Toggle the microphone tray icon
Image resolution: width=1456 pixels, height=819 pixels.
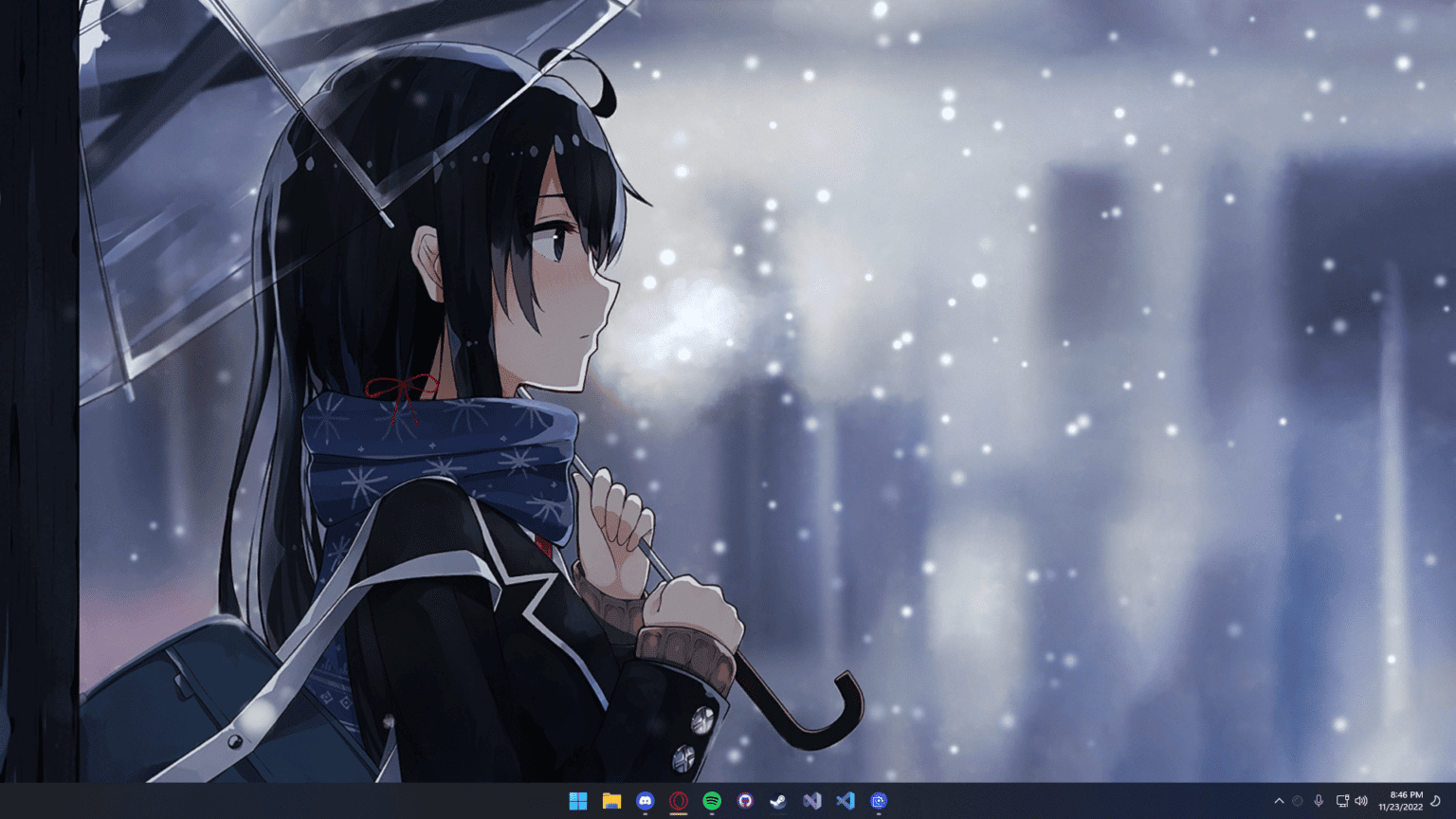(1319, 801)
